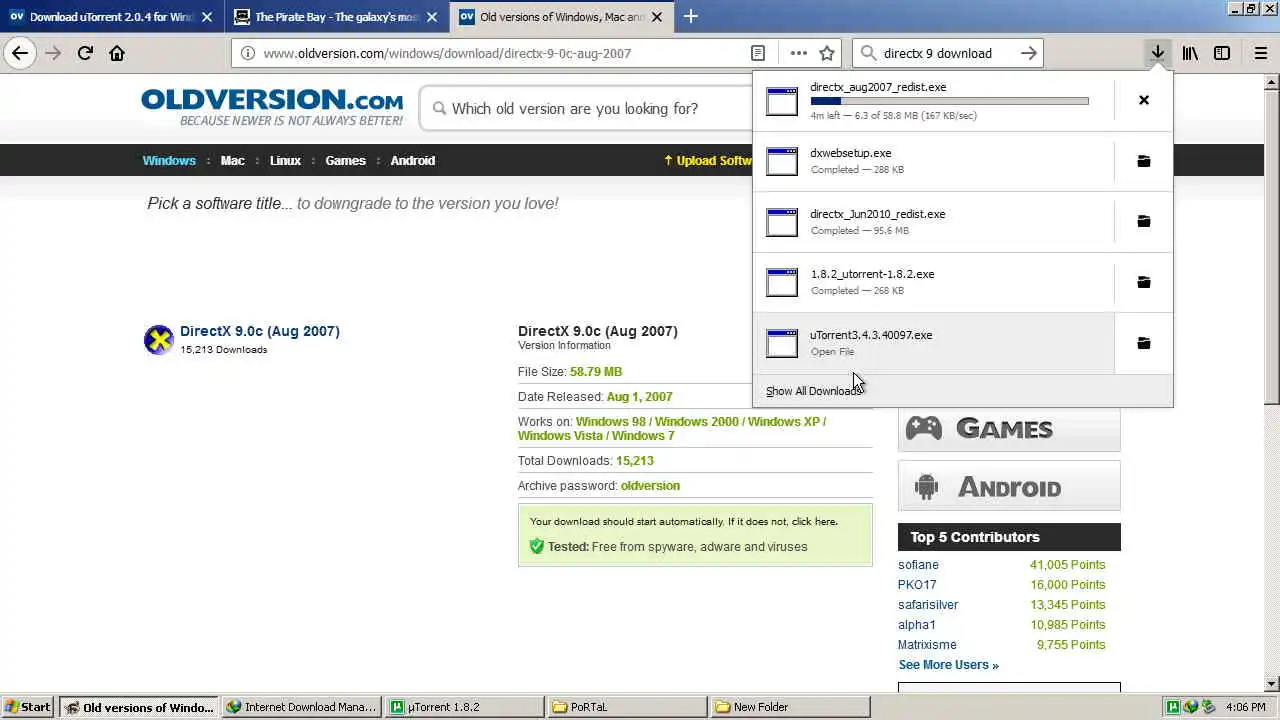Open a new tab with the plus button
Viewport: 1280px width, 720px height.
(x=690, y=16)
